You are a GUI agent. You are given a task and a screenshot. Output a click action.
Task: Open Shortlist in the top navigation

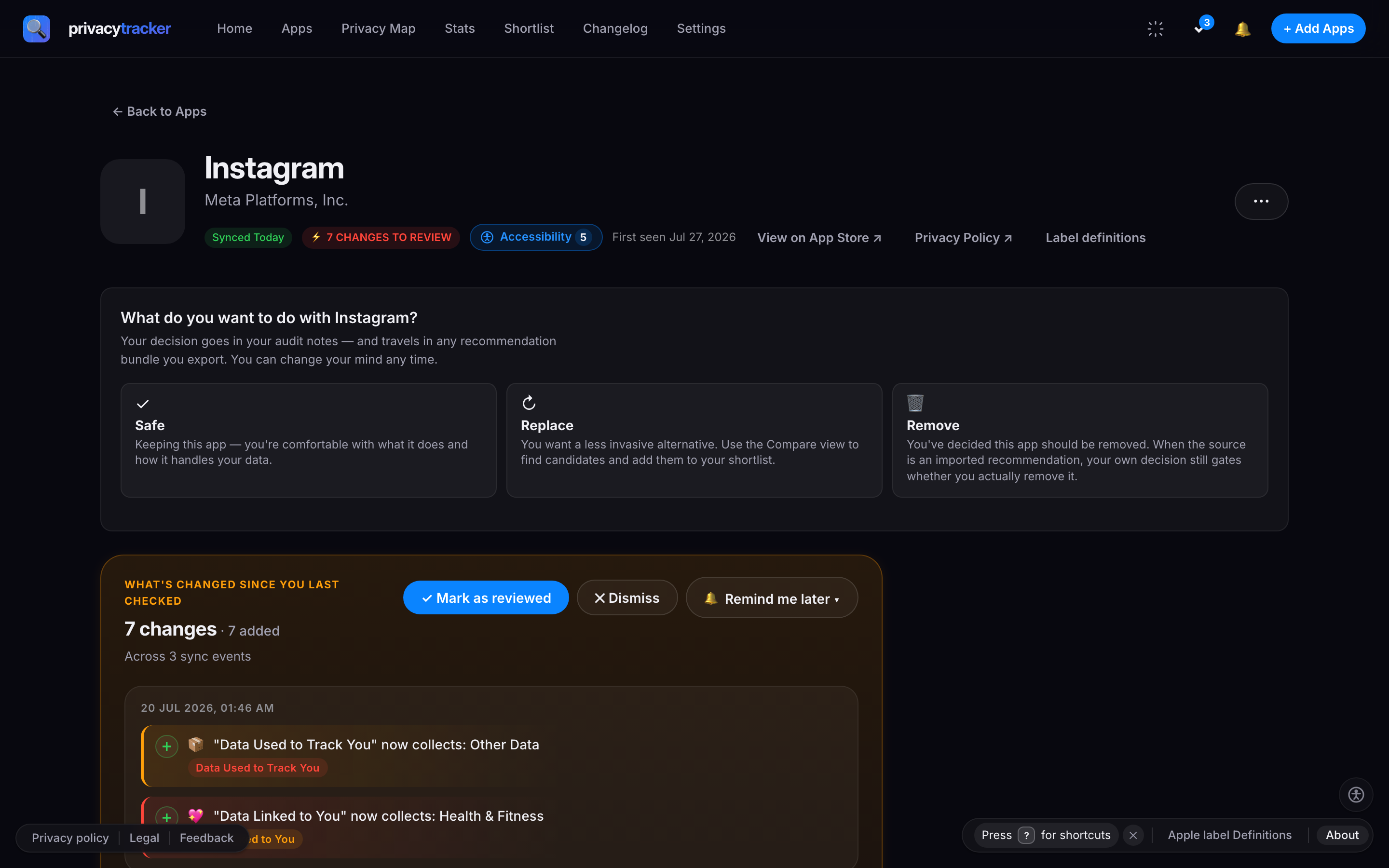(x=529, y=29)
